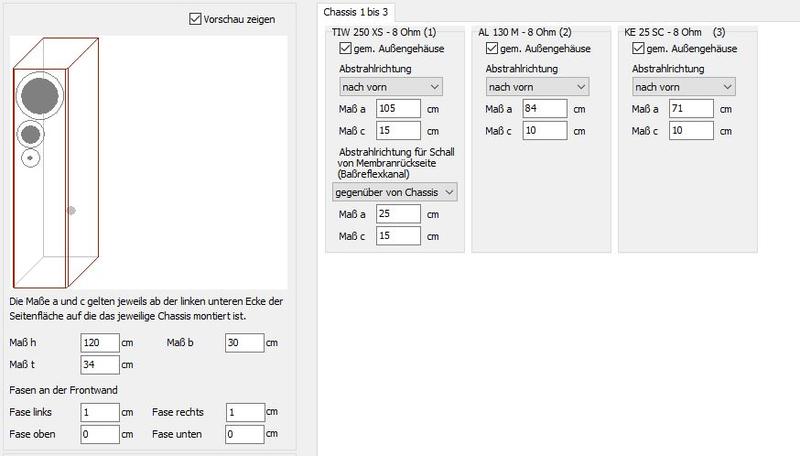Expand the gegenüber von Chassis dropdown
This screenshot has width=800, height=456.
[394, 191]
